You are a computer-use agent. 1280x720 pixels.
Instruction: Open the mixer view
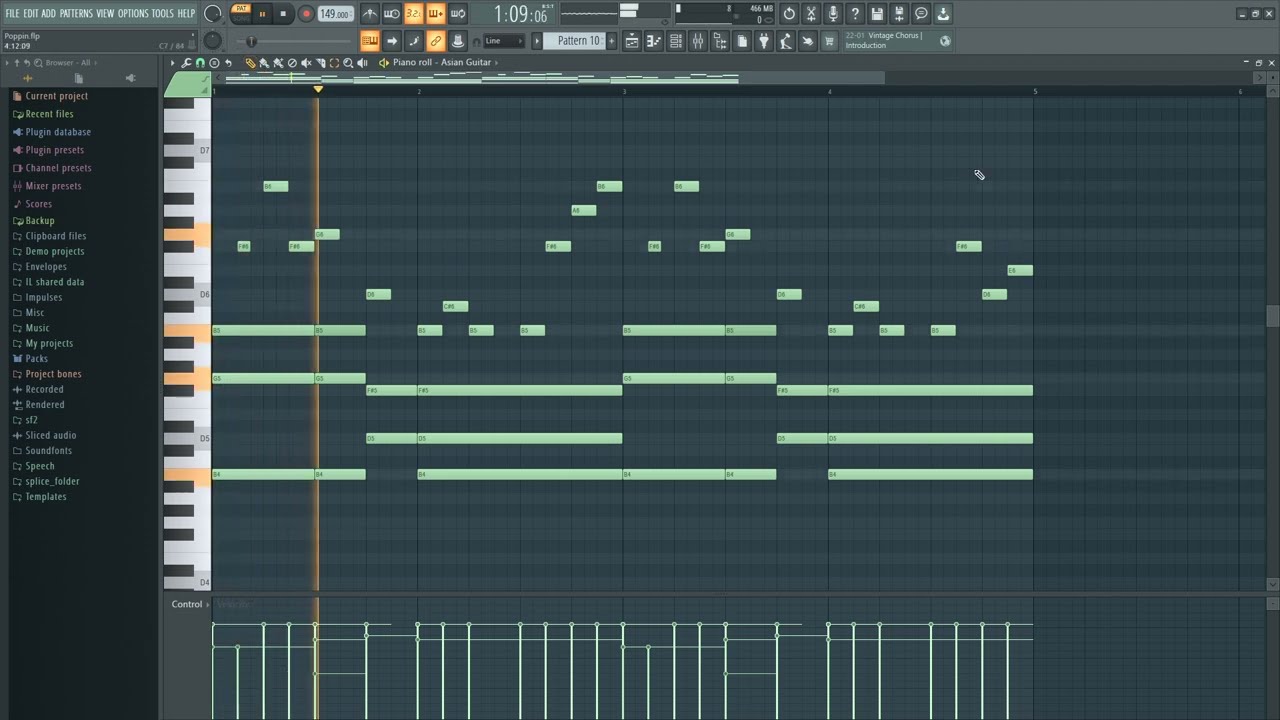[697, 41]
